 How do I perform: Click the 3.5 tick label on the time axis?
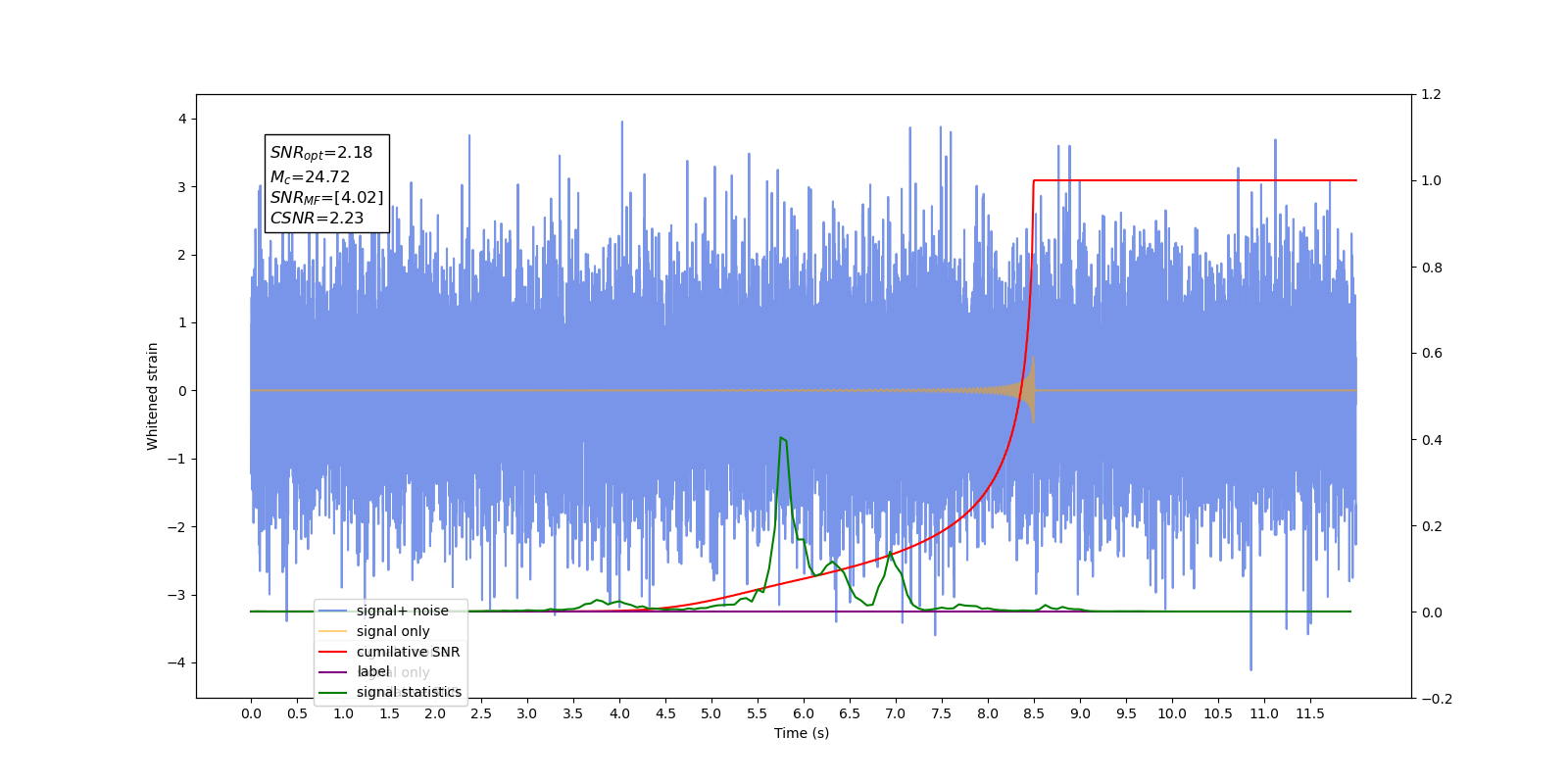pos(573,713)
